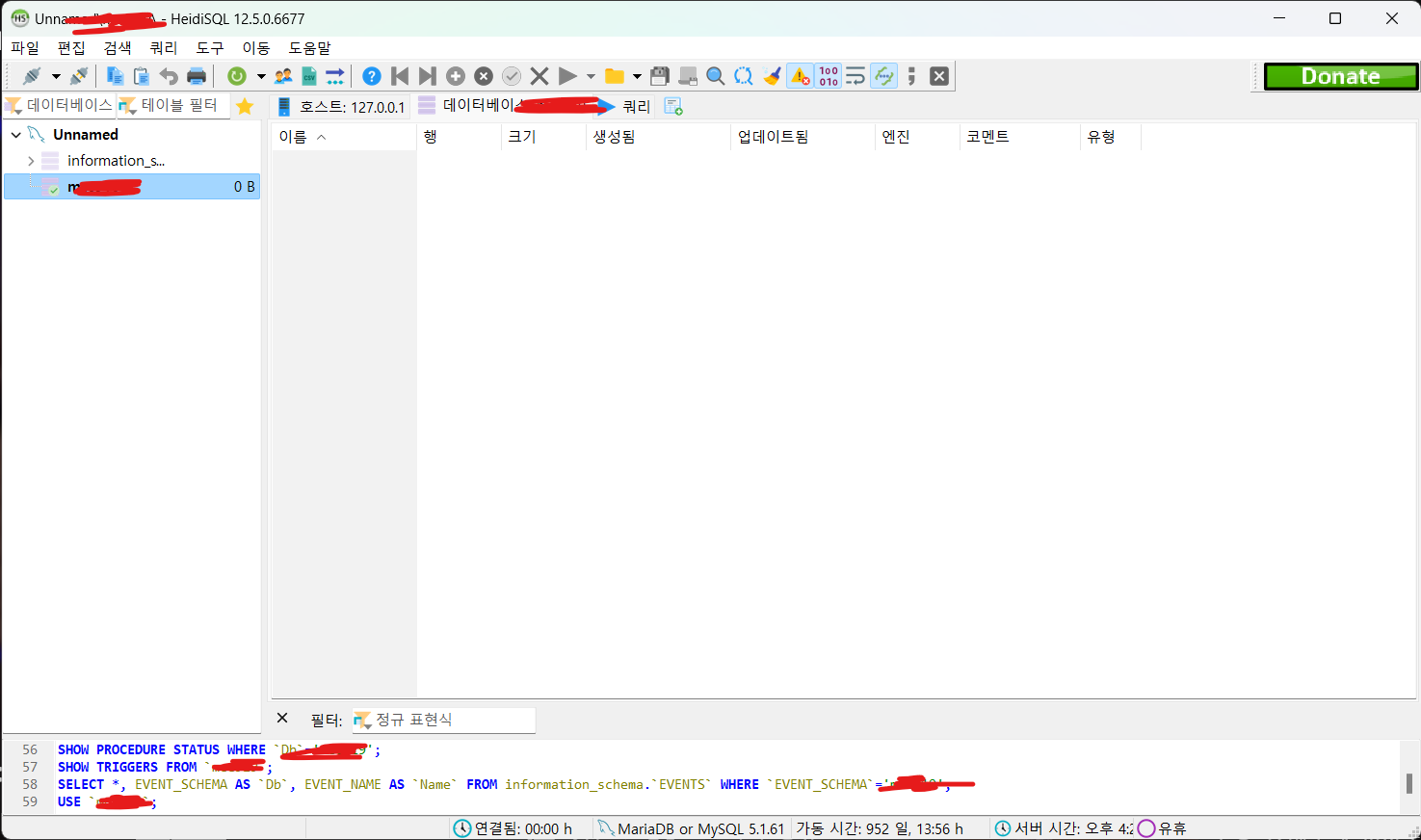Click the Donate button
The width and height of the screenshot is (1421, 840).
pyautogui.click(x=1341, y=75)
